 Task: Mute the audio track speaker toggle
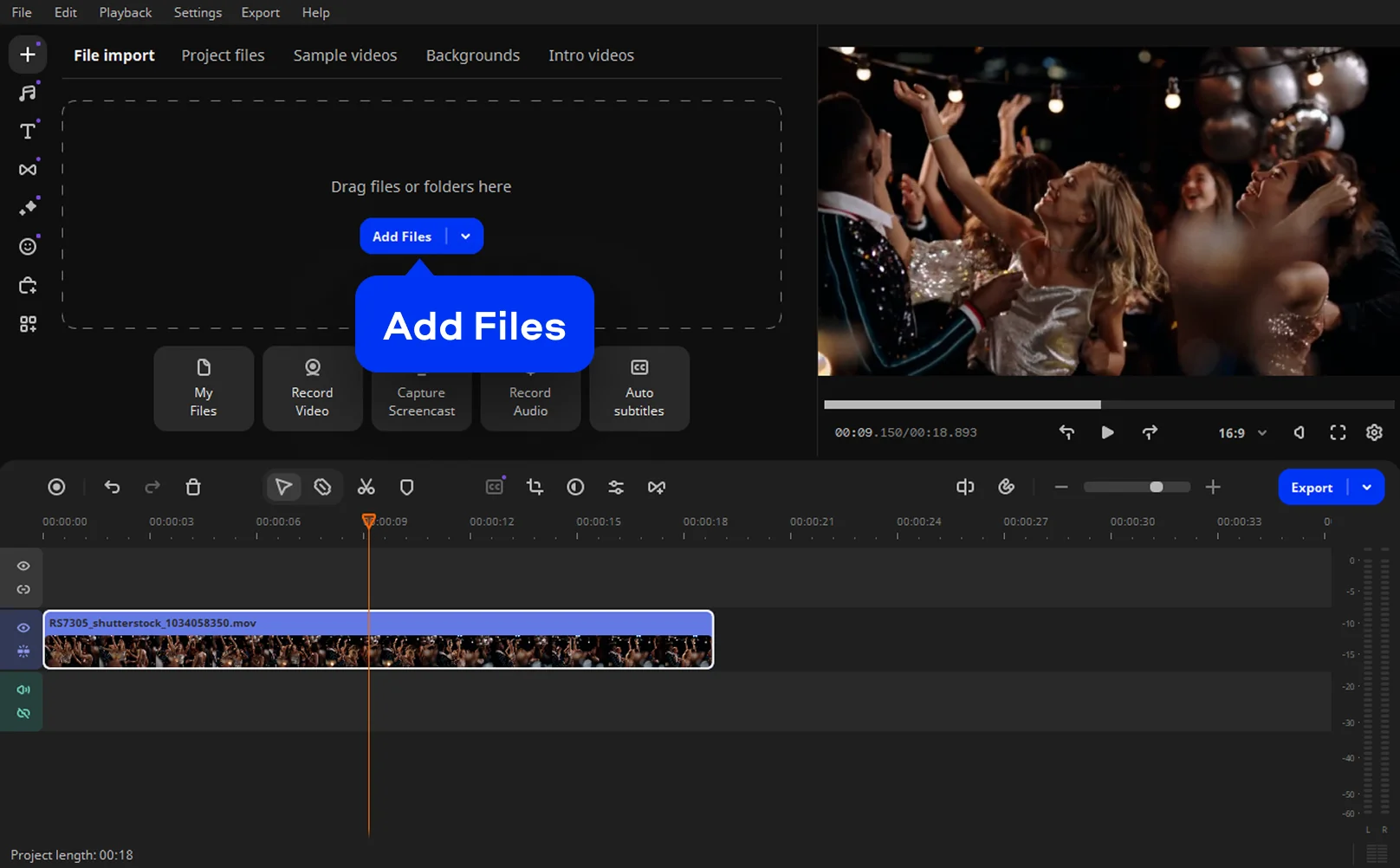[x=23, y=690]
